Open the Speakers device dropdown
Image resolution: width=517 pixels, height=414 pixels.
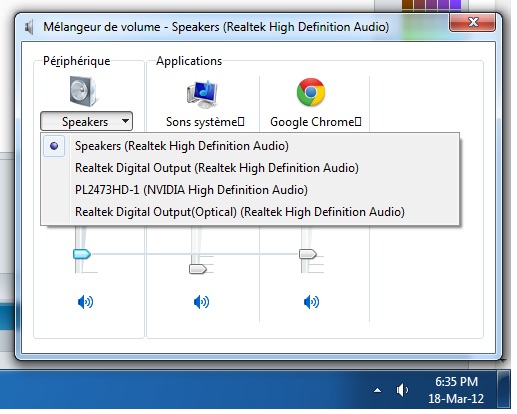coord(86,121)
